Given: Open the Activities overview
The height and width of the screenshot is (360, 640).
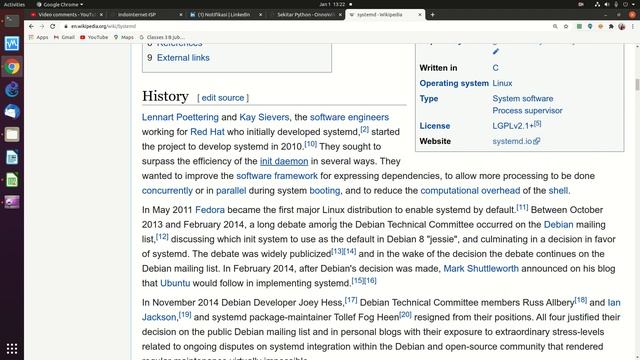Looking at the screenshot, I should (x=14, y=4).
